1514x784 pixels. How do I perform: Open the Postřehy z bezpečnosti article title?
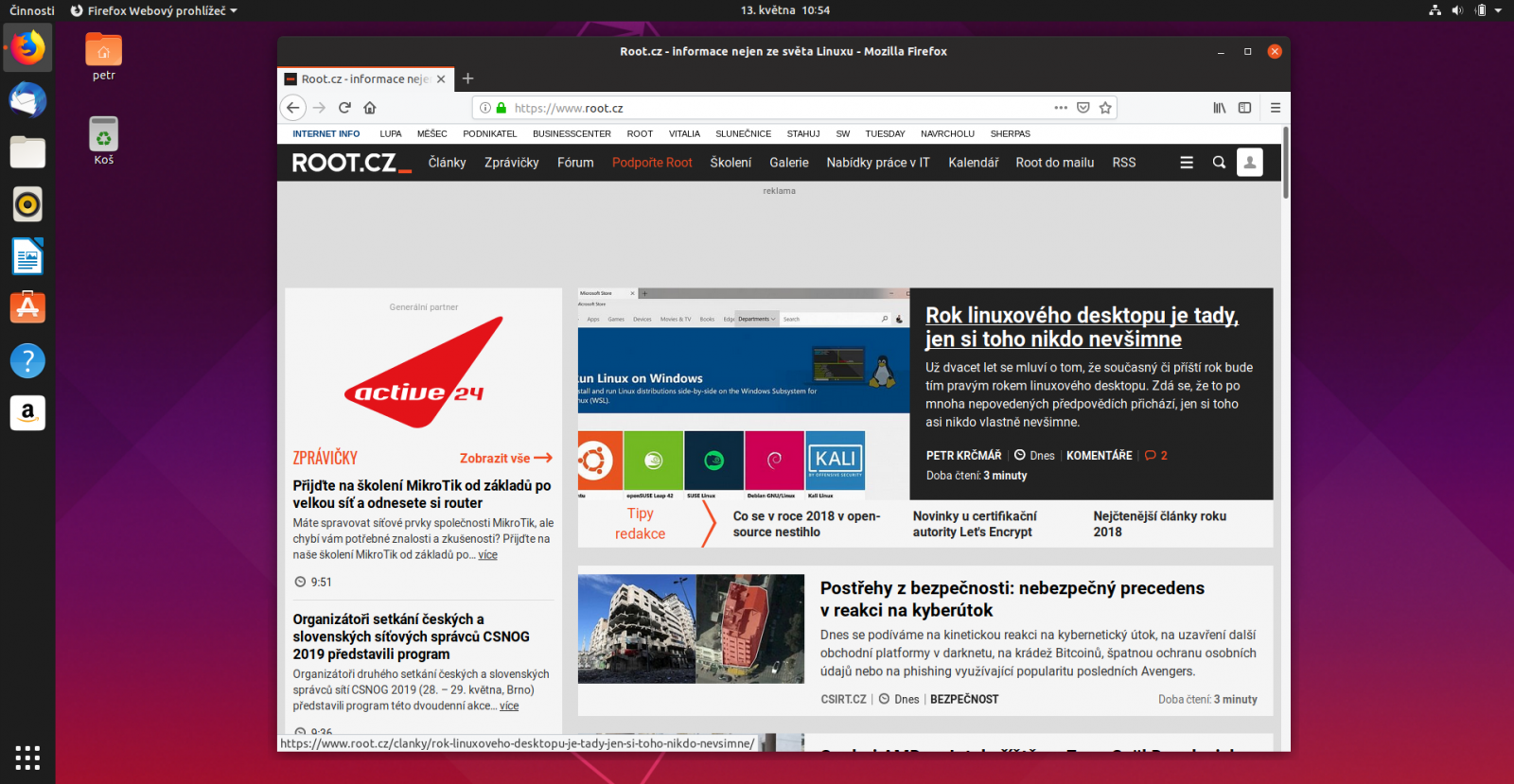coord(1012,599)
